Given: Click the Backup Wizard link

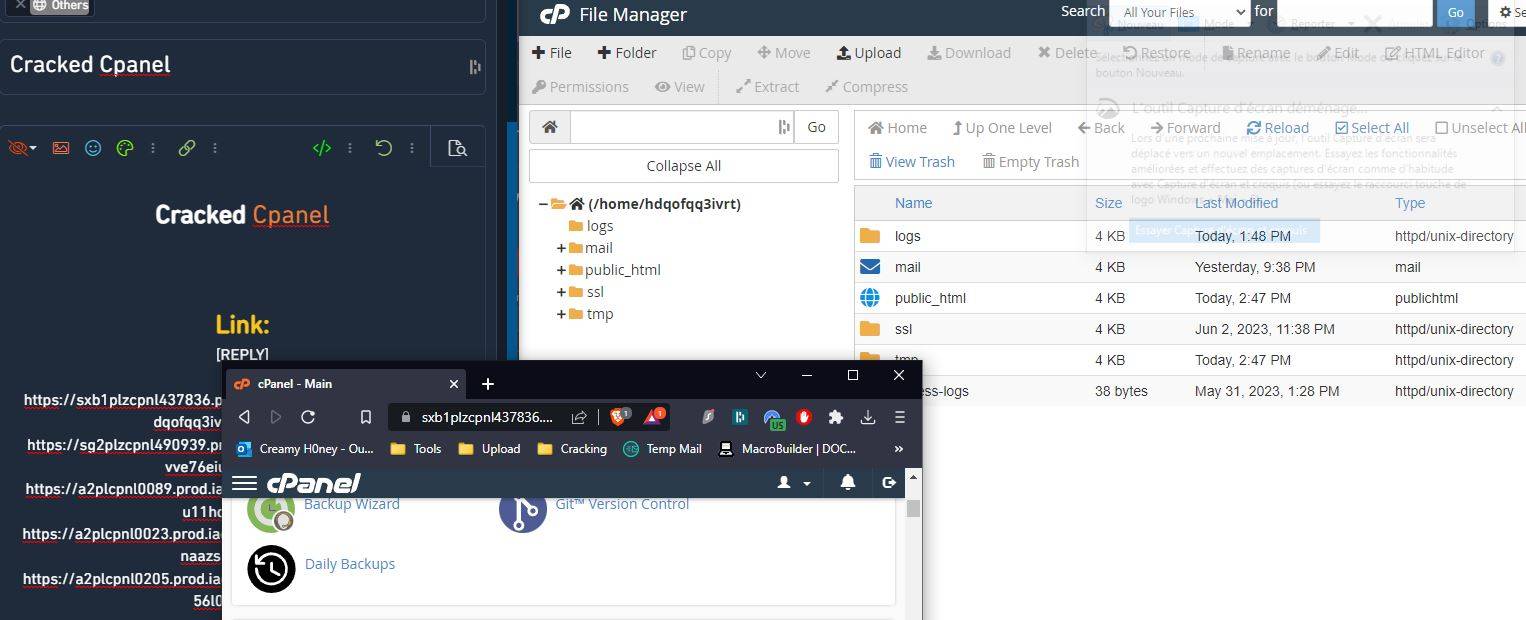Looking at the screenshot, I should point(352,504).
